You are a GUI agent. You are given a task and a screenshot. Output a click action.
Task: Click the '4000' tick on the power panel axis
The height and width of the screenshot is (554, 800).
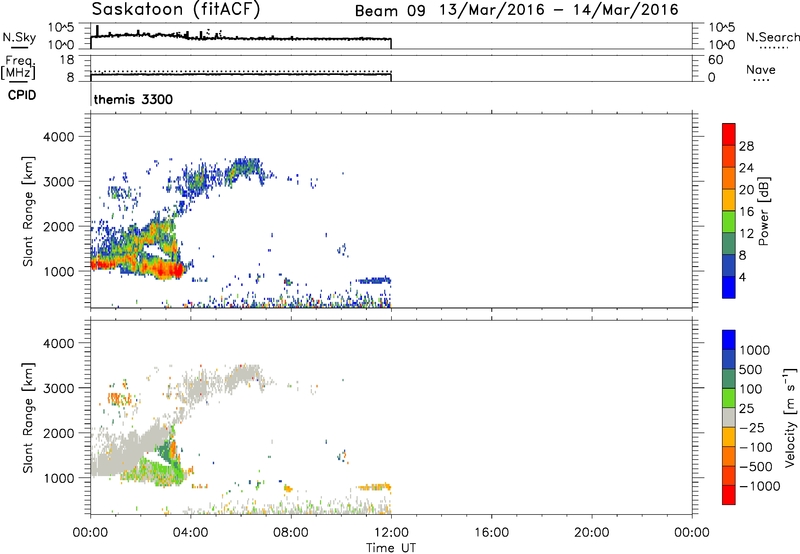[x=59, y=137]
